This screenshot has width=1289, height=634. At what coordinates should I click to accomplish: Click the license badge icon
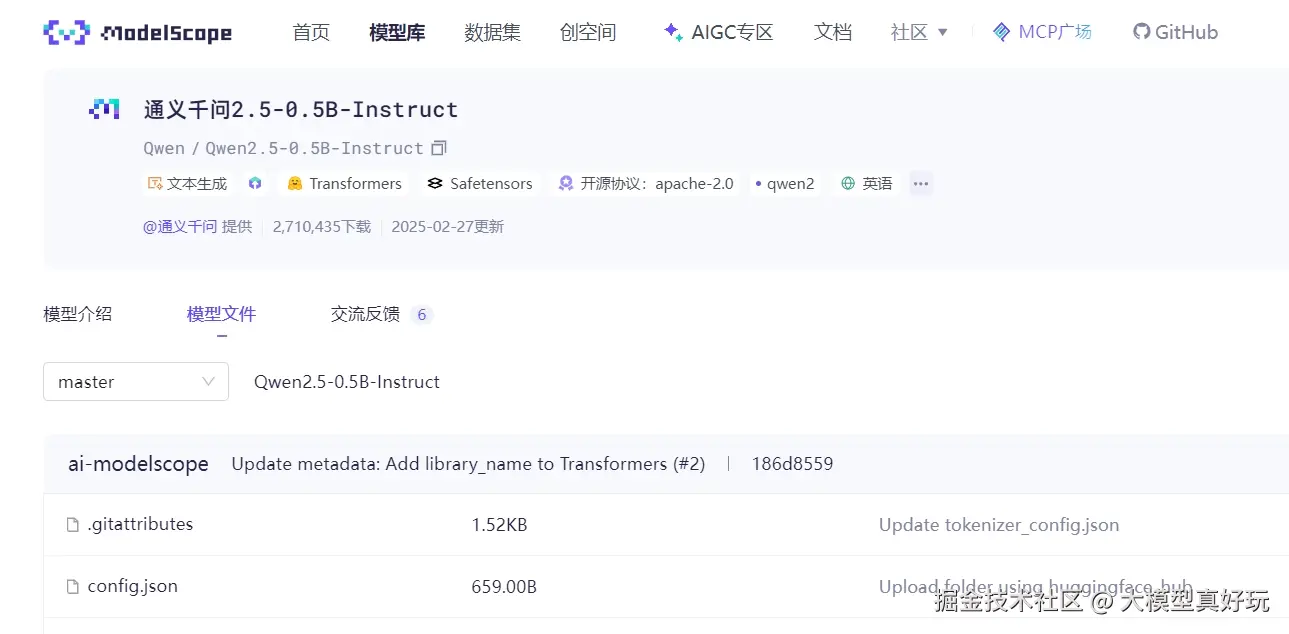[x=566, y=184]
